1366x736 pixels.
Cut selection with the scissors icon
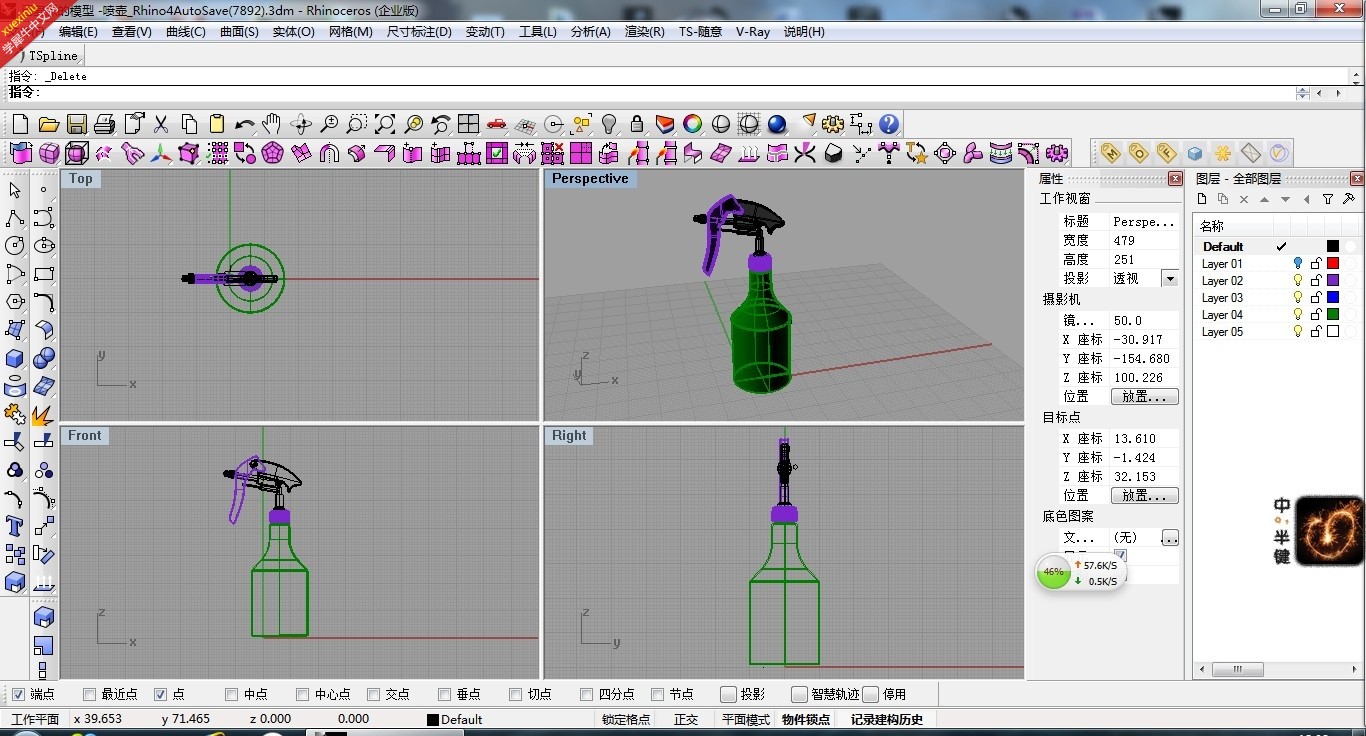160,125
